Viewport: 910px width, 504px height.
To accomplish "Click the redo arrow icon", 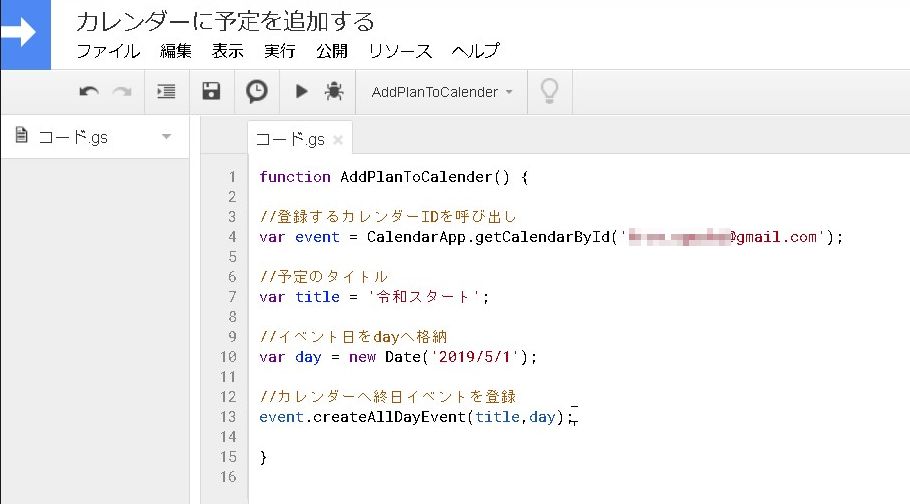I will pos(122,92).
